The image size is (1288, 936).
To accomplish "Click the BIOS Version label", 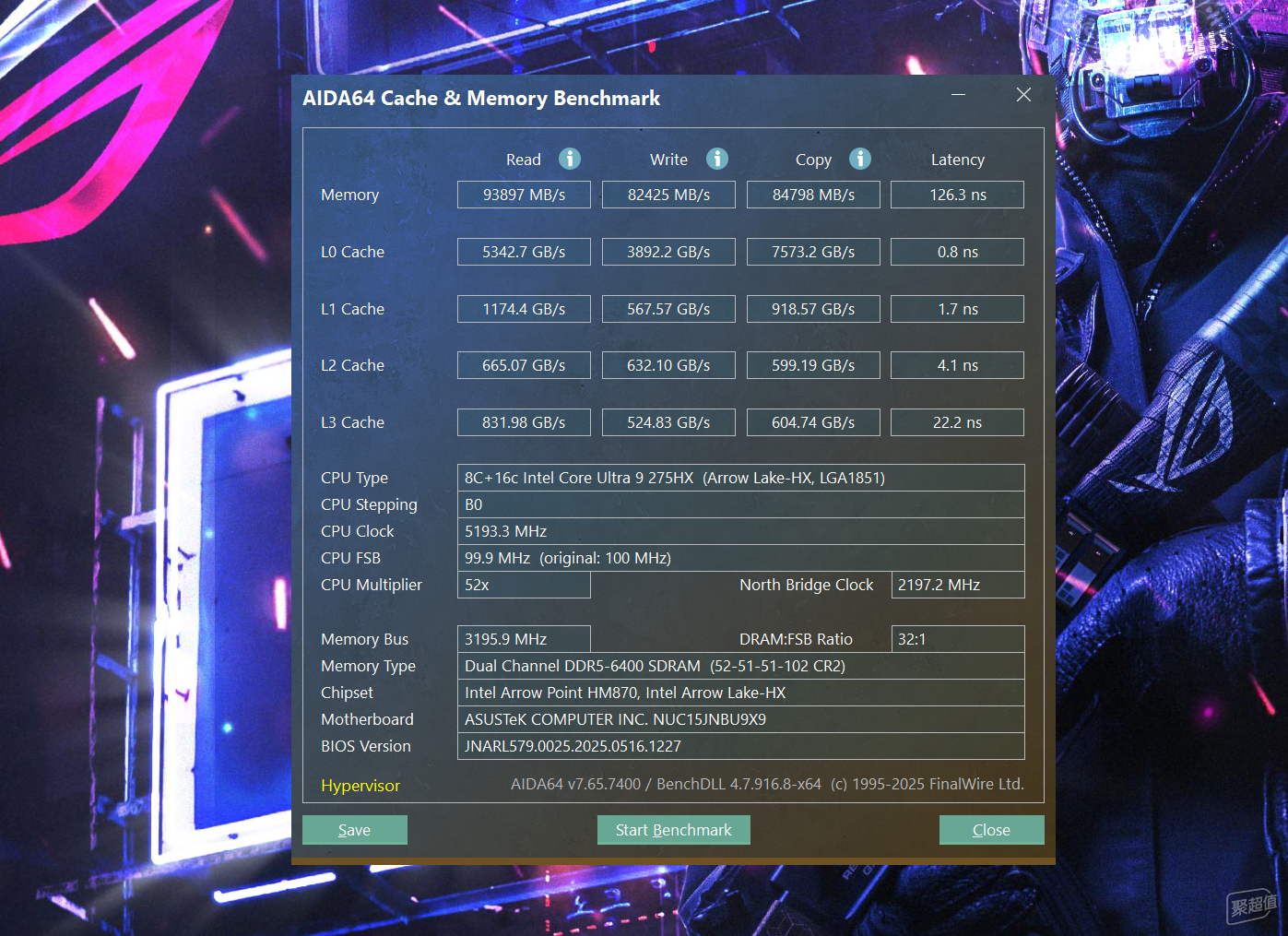I will [x=366, y=746].
